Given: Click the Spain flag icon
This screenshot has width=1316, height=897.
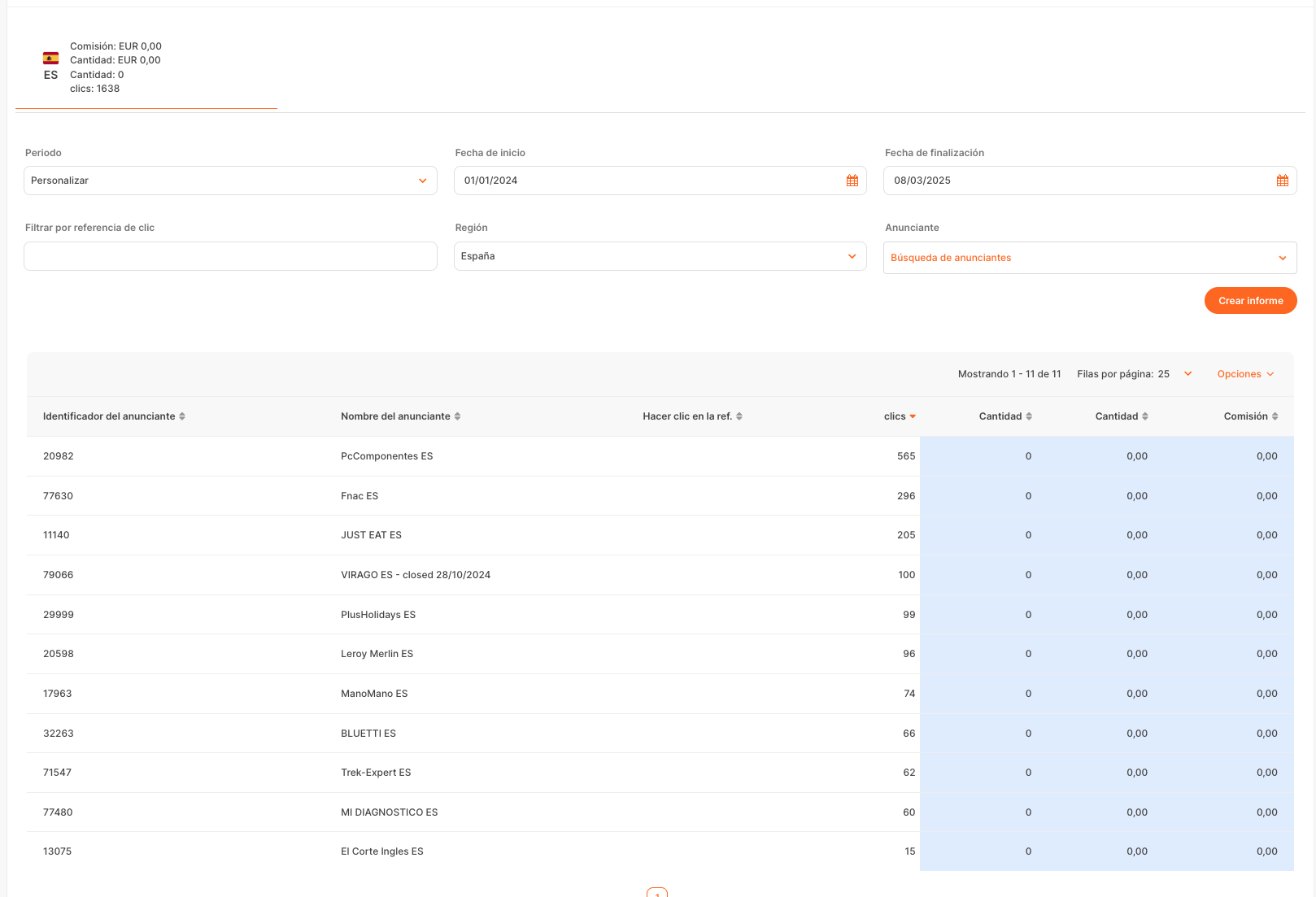Looking at the screenshot, I should pyautogui.click(x=50, y=58).
